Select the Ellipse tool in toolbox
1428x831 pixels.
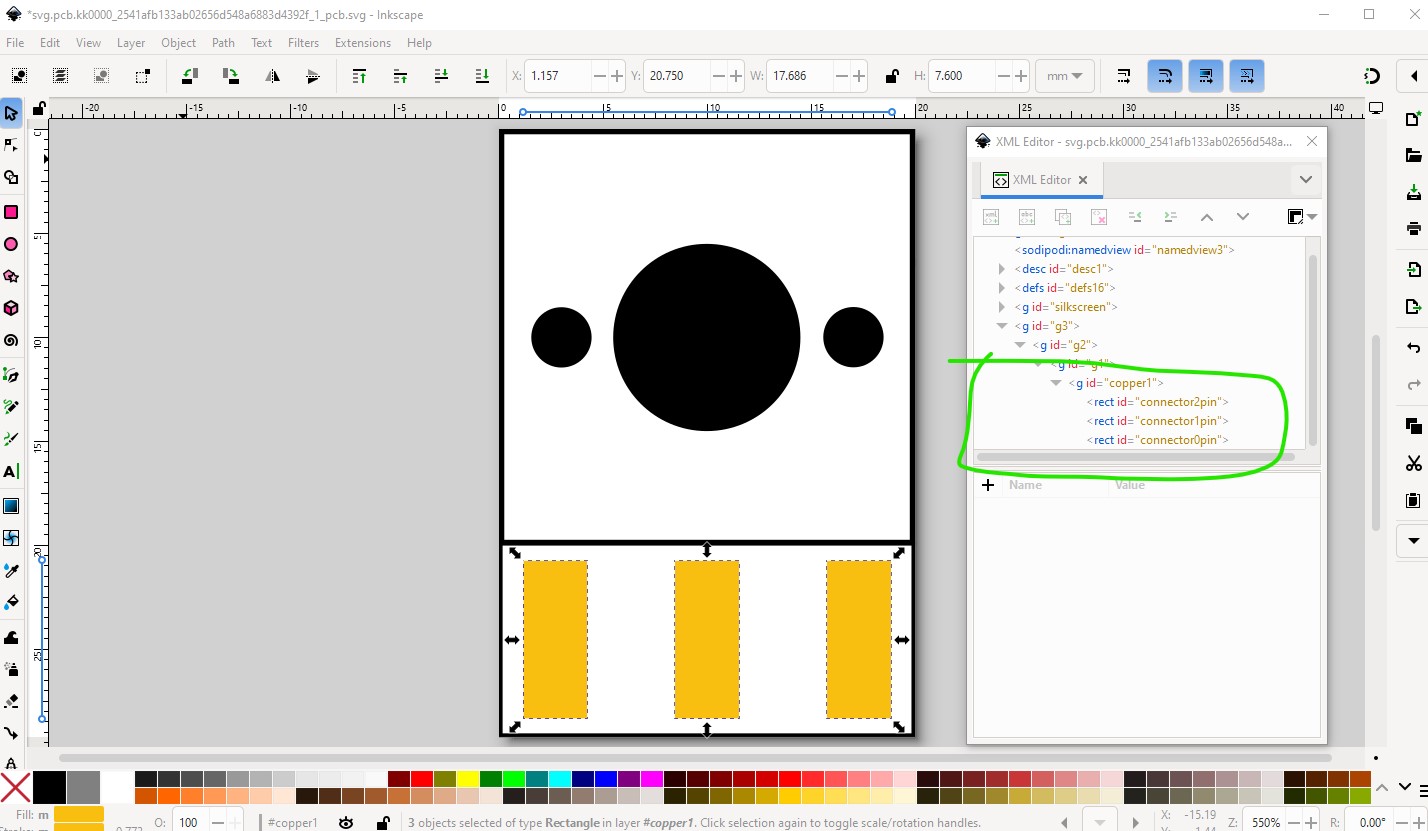tap(11, 244)
